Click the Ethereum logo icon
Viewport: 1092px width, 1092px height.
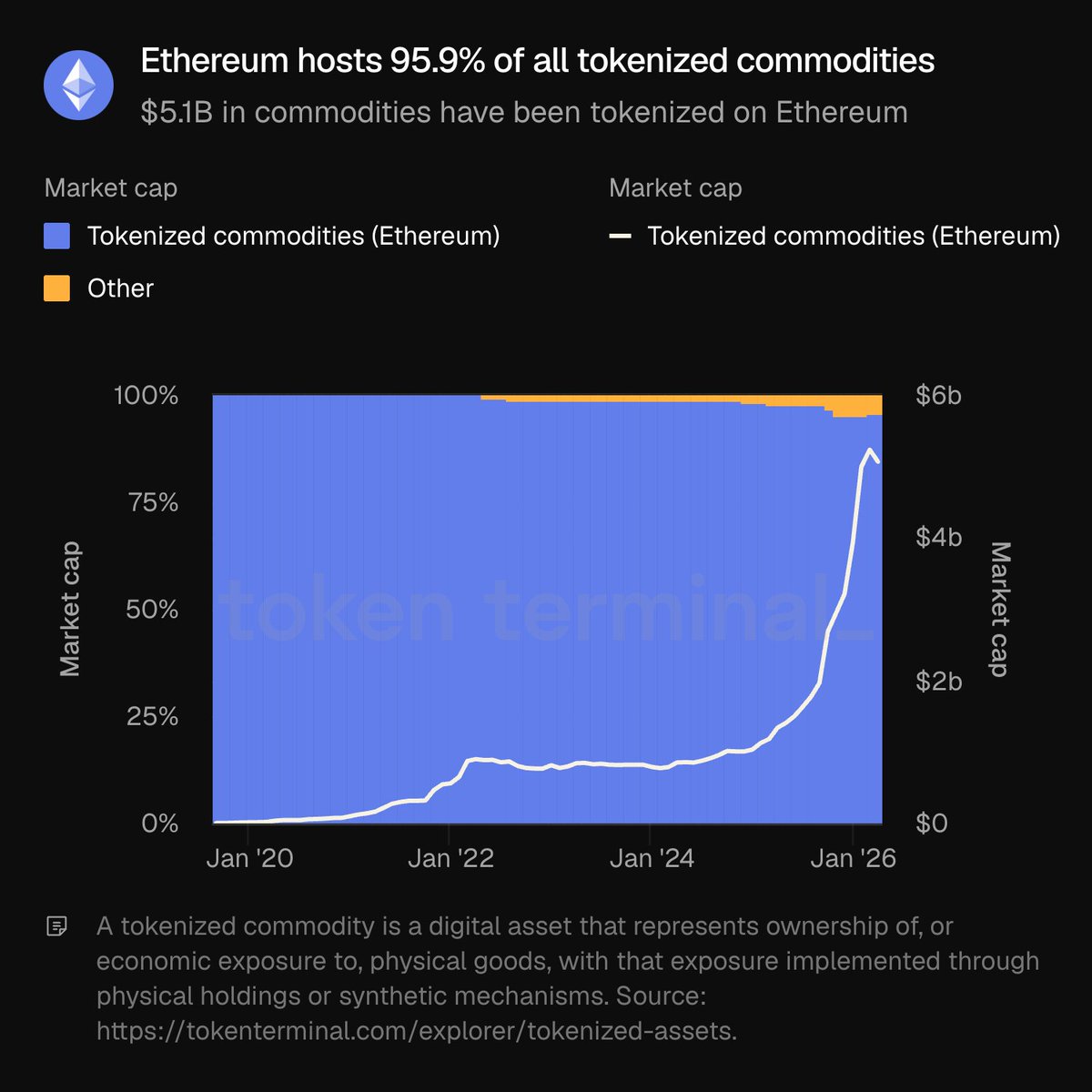(79, 86)
